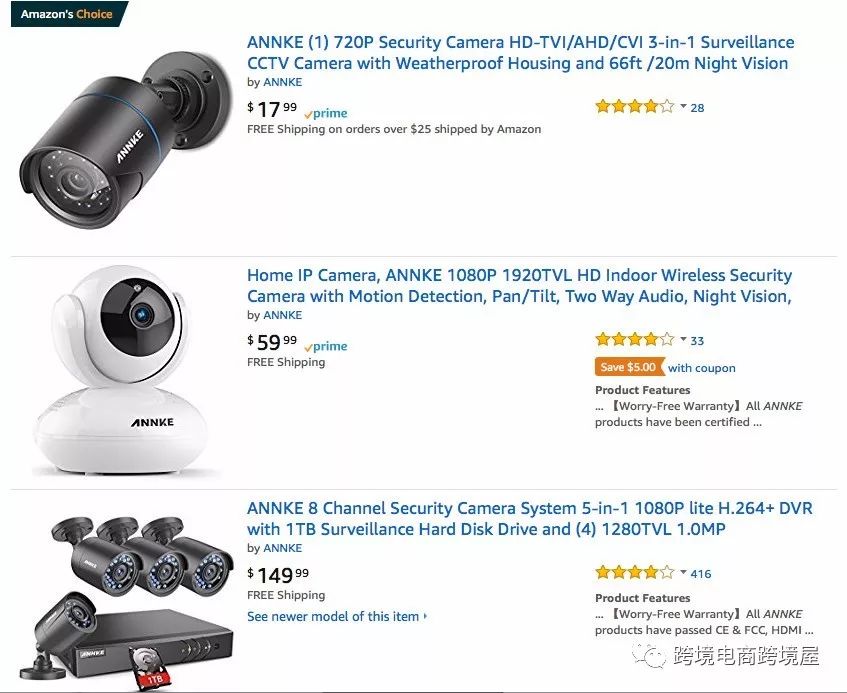The height and width of the screenshot is (693, 847).
Task: Click the prime logo beside the $17.99 price
Action: point(326,113)
